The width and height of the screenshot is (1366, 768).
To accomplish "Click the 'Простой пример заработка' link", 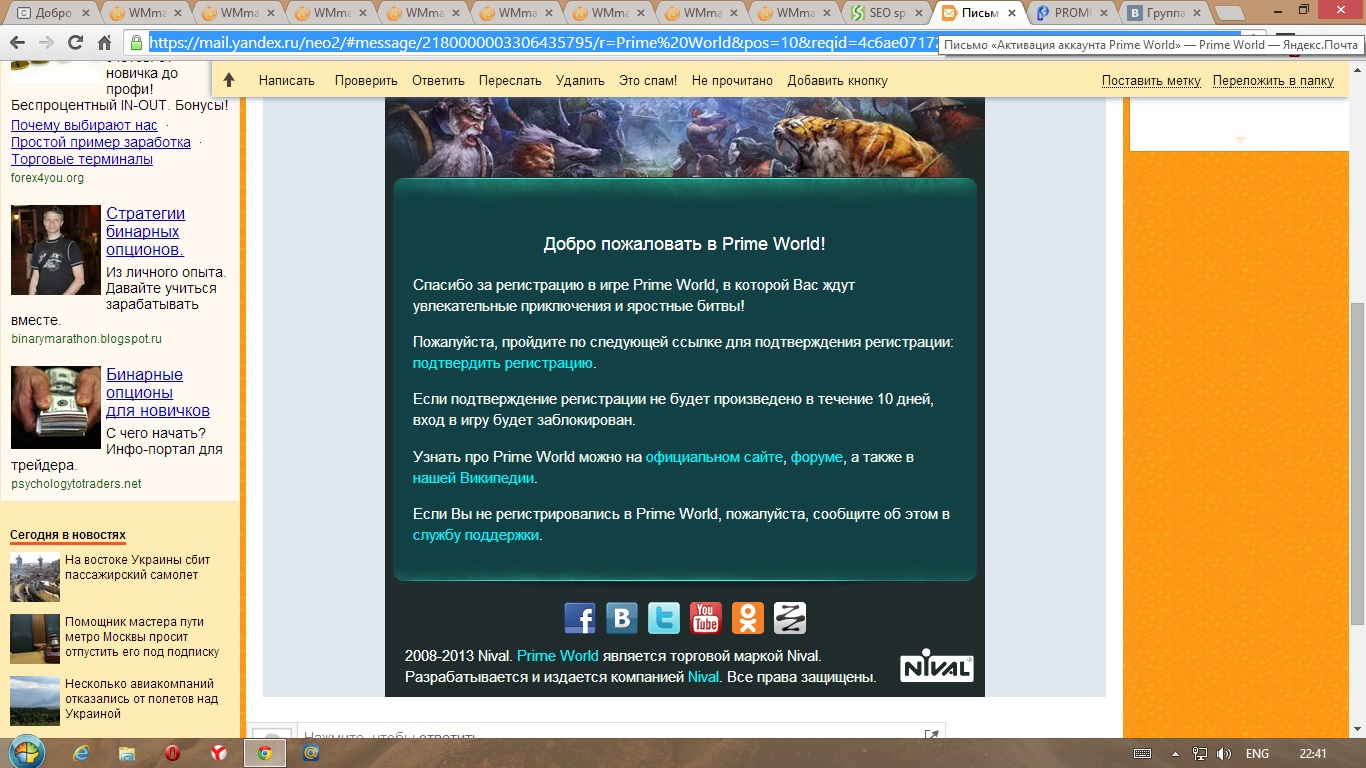I will click(x=101, y=142).
